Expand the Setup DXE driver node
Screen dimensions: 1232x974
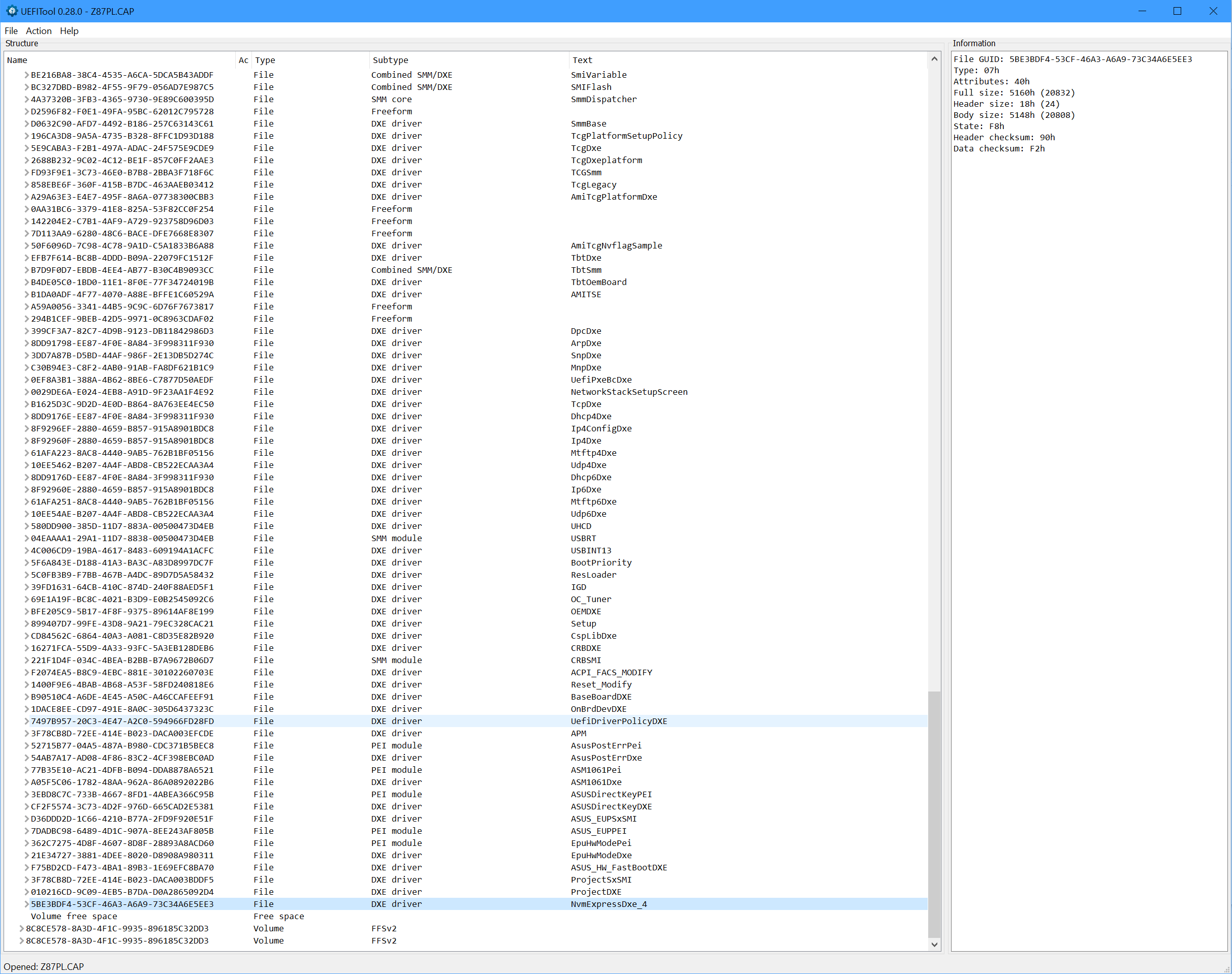click(26, 623)
